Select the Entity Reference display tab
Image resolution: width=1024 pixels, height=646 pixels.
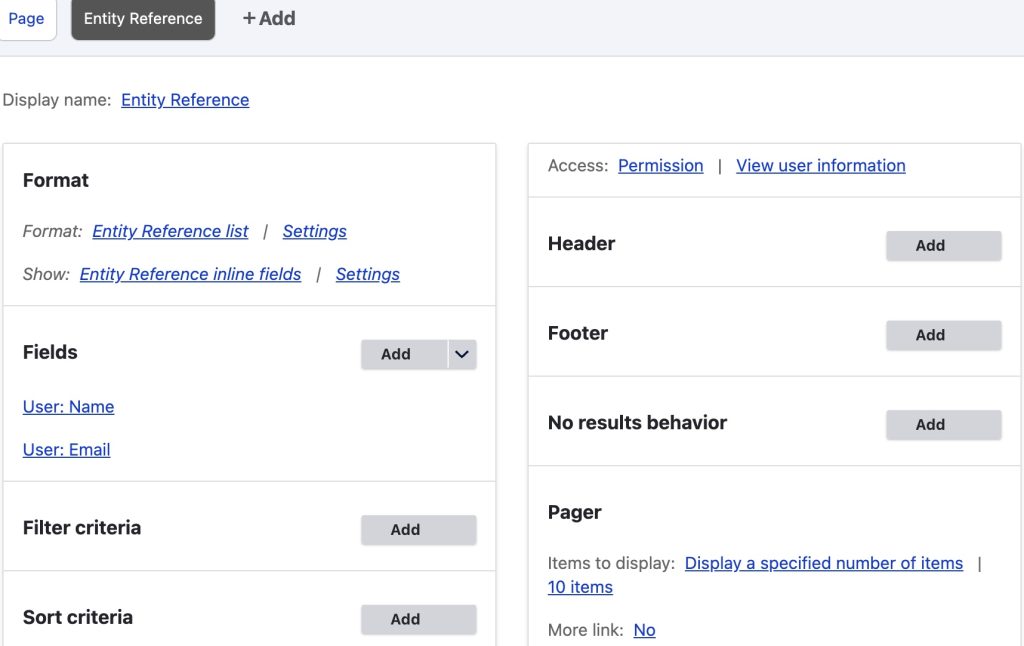click(143, 19)
